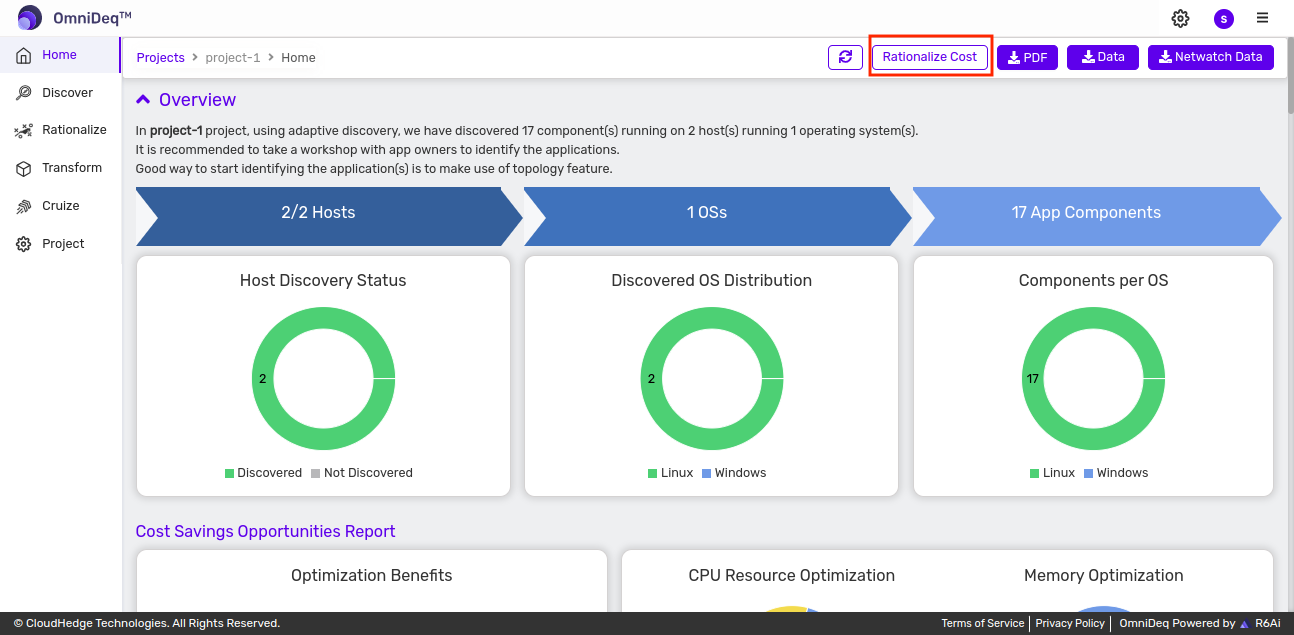Go to Home in the sidebar
The width and height of the screenshot is (1294, 635).
click(x=59, y=55)
